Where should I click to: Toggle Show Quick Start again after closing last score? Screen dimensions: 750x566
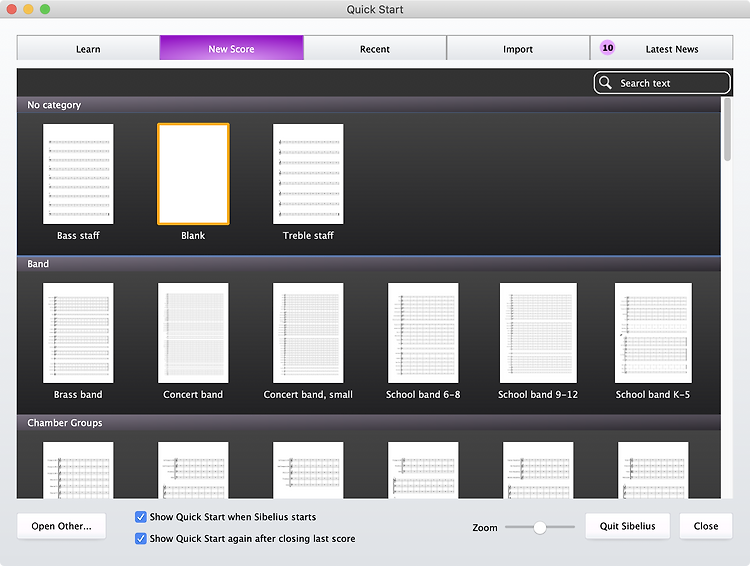click(x=141, y=539)
